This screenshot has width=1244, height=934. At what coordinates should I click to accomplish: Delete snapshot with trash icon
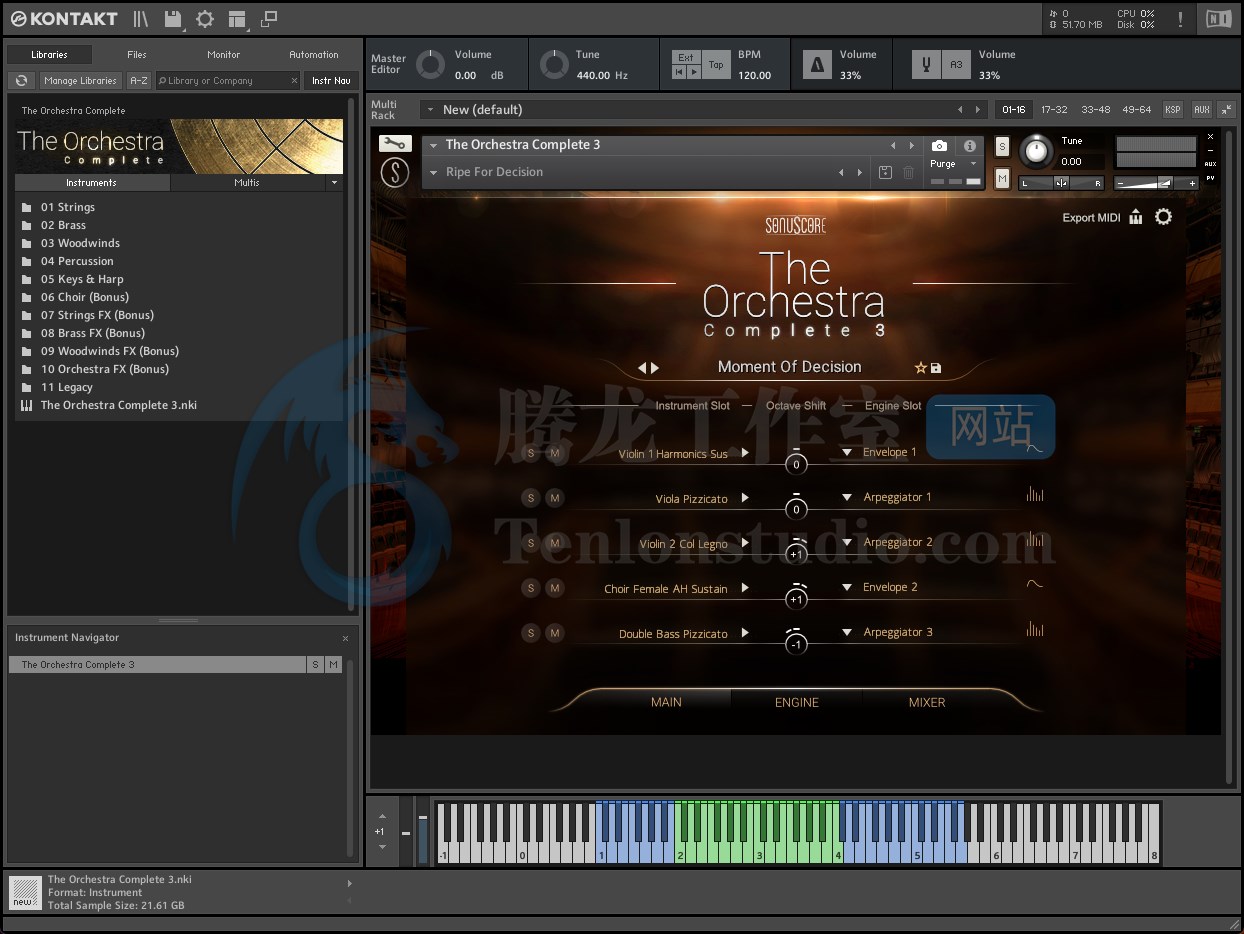[x=908, y=172]
